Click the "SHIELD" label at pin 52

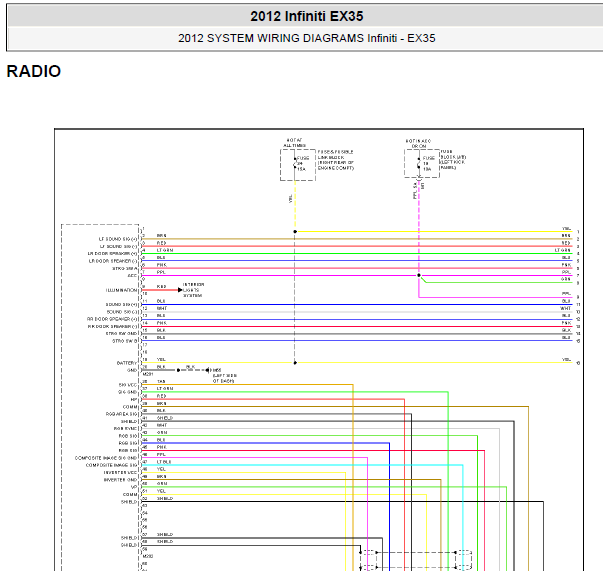(165, 498)
